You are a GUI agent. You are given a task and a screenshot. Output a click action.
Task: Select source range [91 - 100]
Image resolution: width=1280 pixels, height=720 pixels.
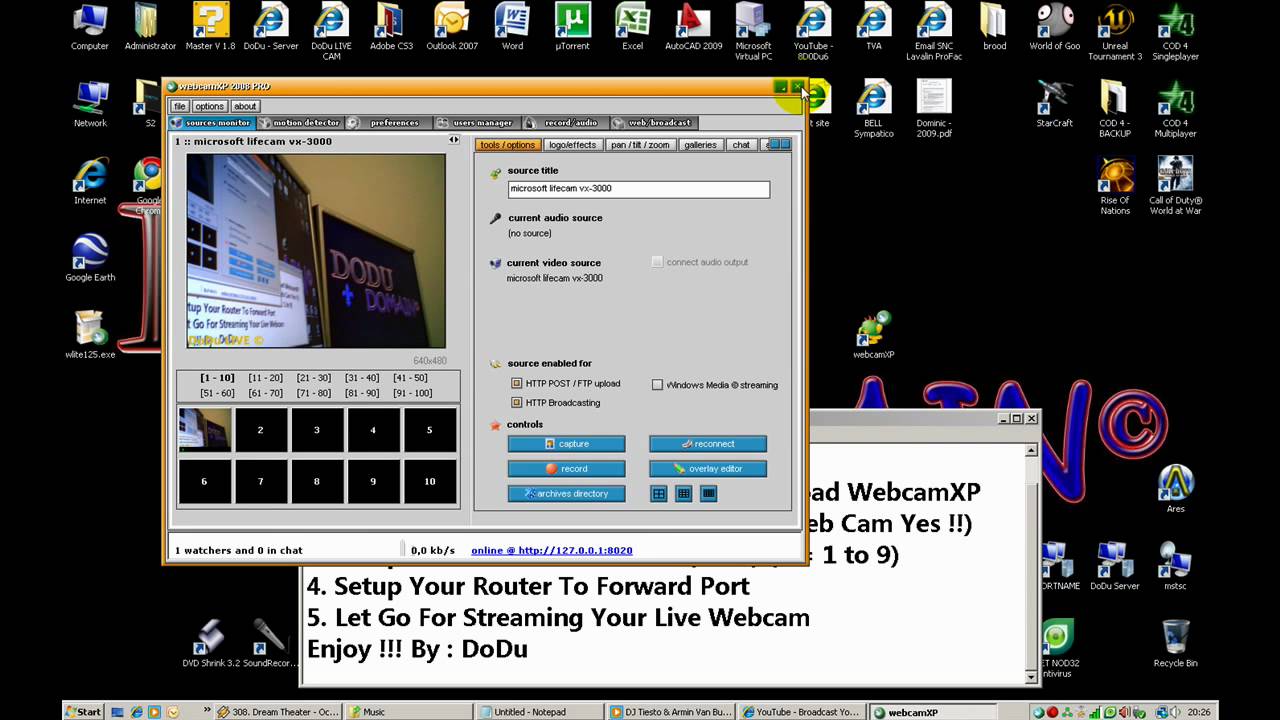tap(412, 394)
